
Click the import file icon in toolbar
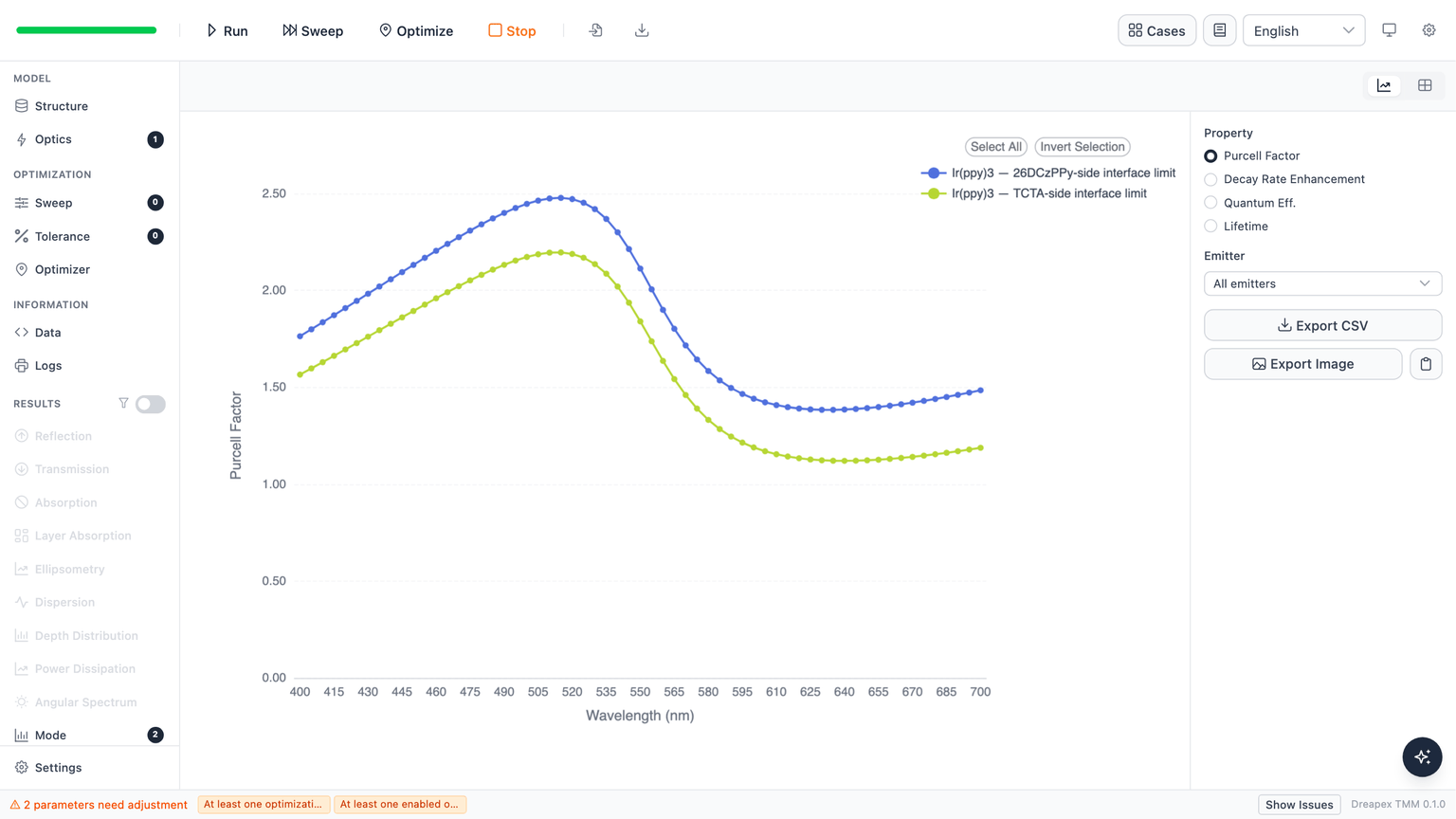[x=595, y=30]
